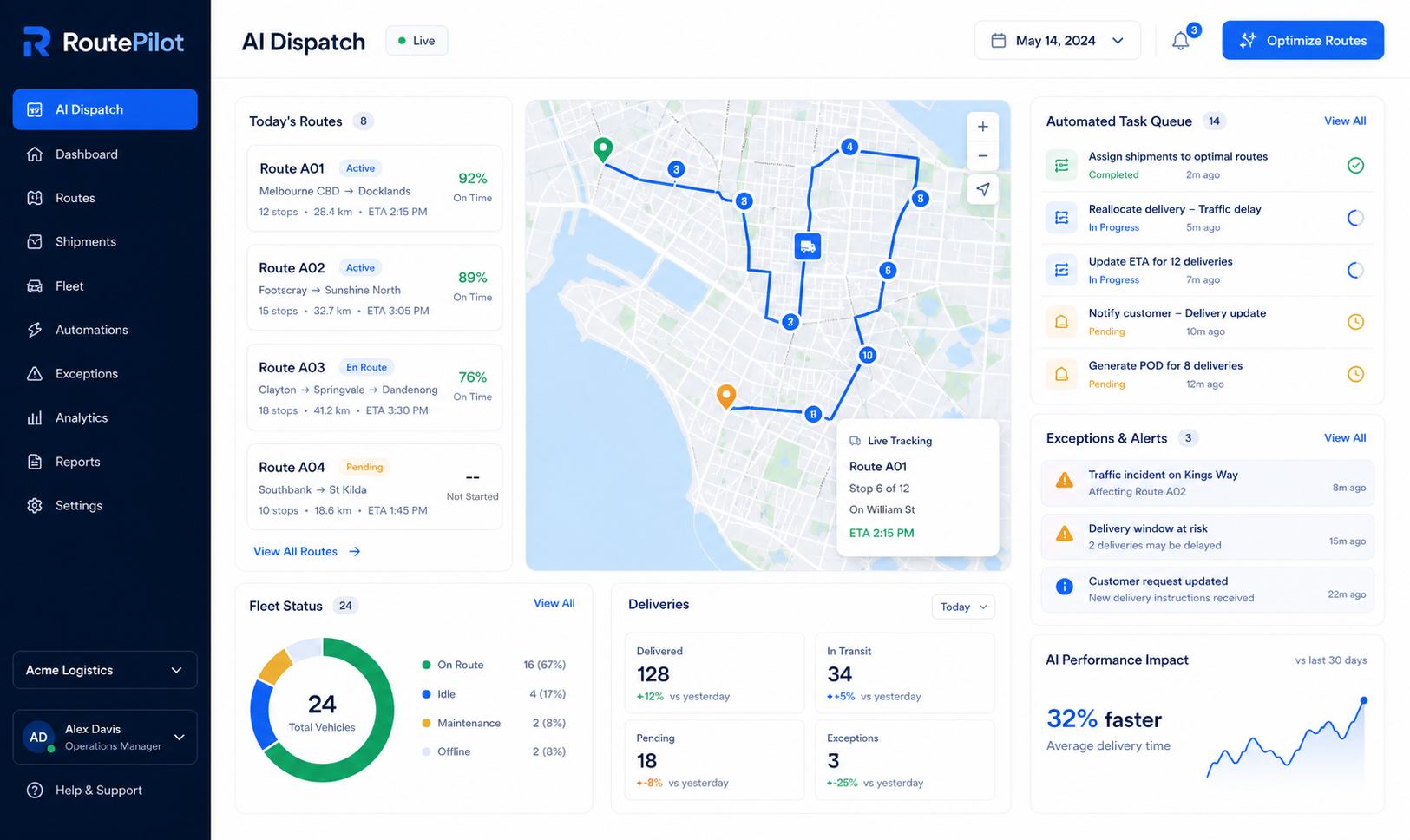Click map stop marker 10
Viewport: 1410px width, 840px height.
click(x=867, y=355)
